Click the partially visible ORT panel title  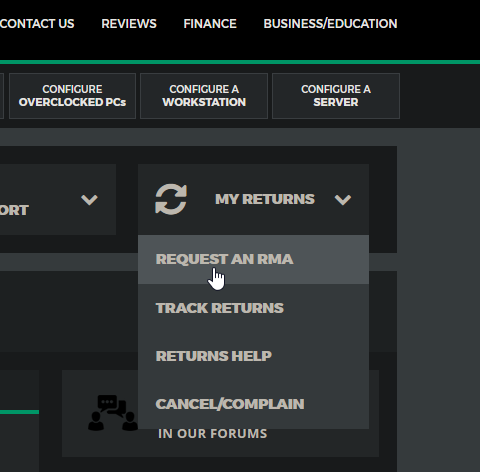[x=14, y=210]
